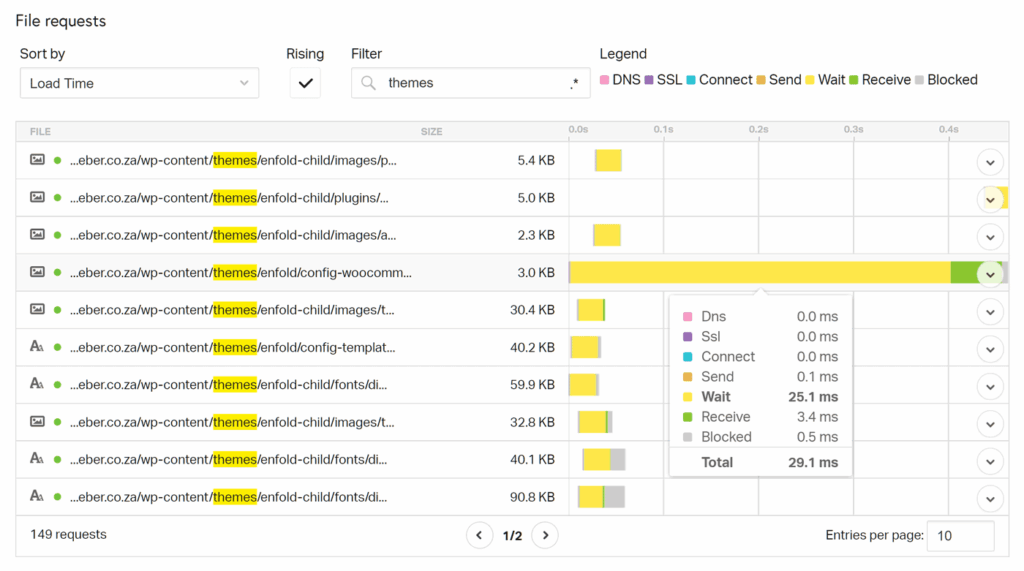The width and height of the screenshot is (1024, 571).
Task: Expand the config-woocomm 3.0 KB row
Action: [990, 274]
